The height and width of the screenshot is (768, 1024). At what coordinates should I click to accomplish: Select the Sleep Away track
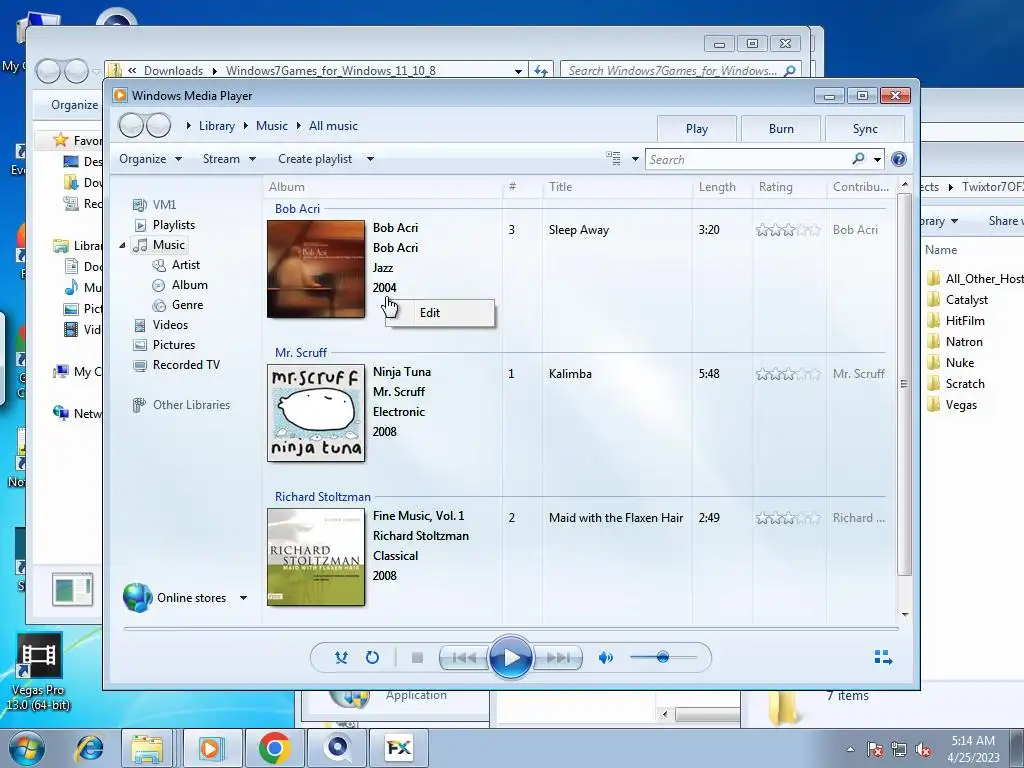pos(579,230)
